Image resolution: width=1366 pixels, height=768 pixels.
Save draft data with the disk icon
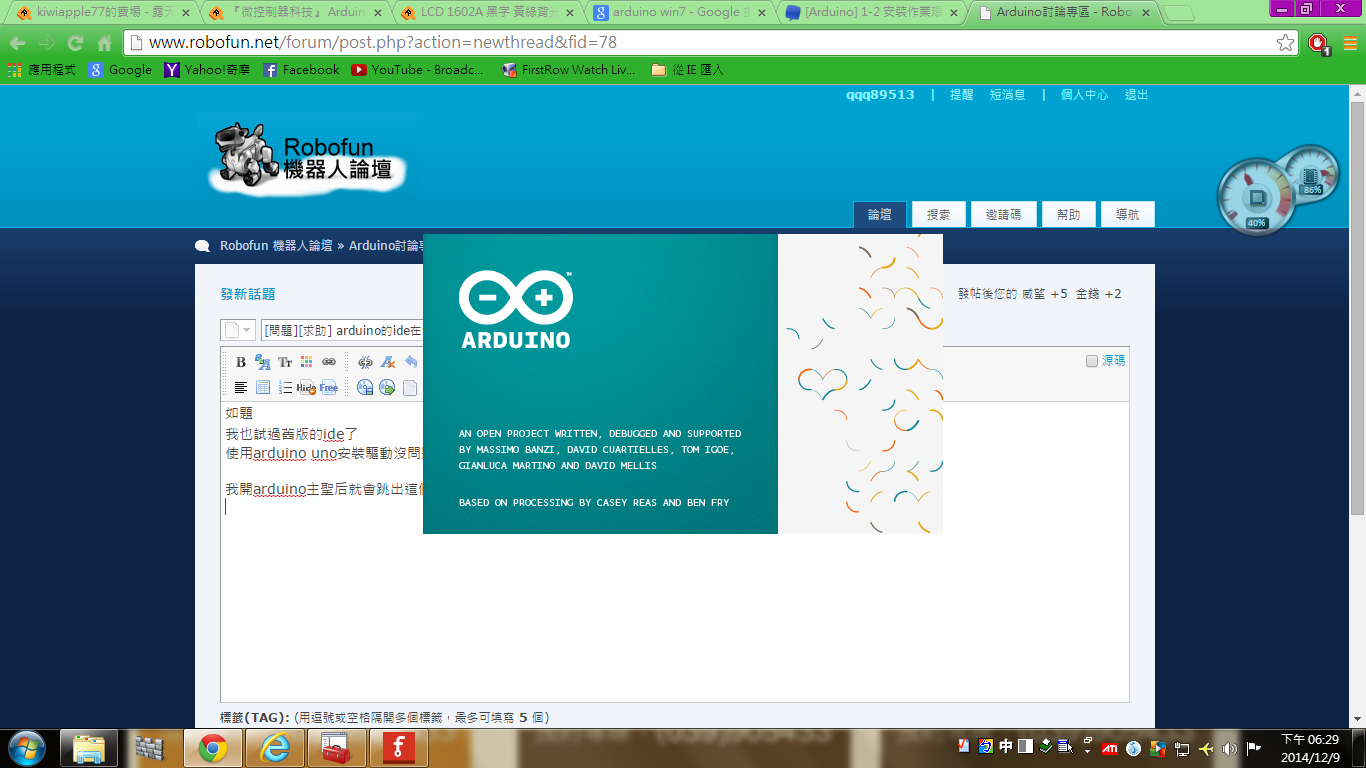[365, 387]
